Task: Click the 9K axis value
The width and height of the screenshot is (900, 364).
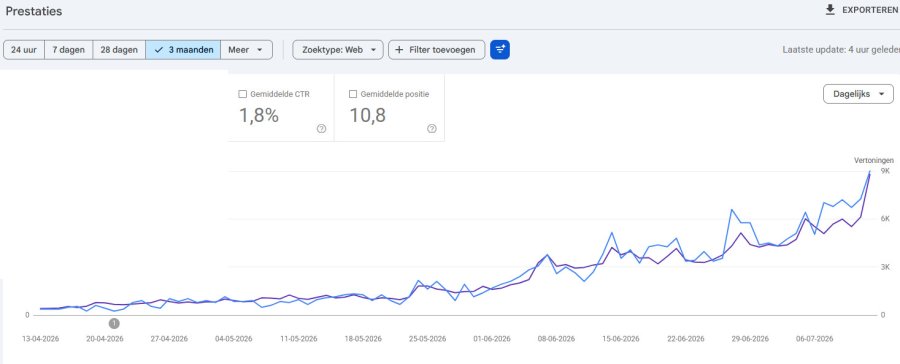Action: click(885, 171)
